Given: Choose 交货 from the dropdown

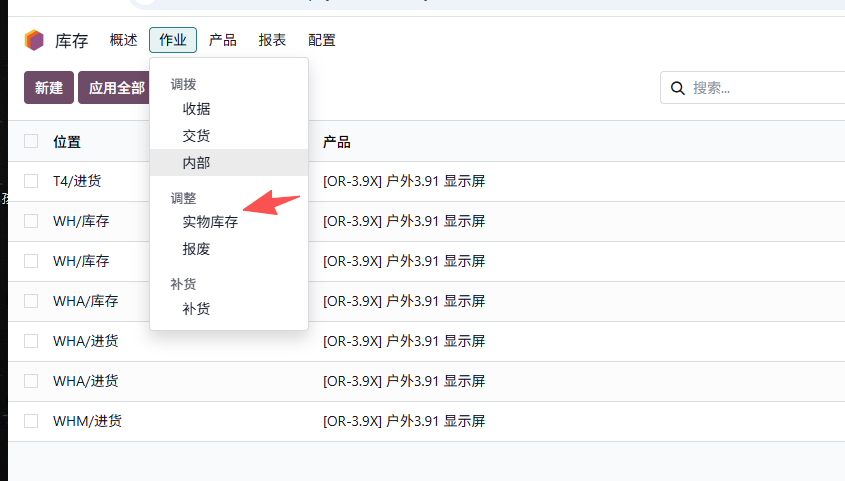Looking at the screenshot, I should tap(196, 135).
